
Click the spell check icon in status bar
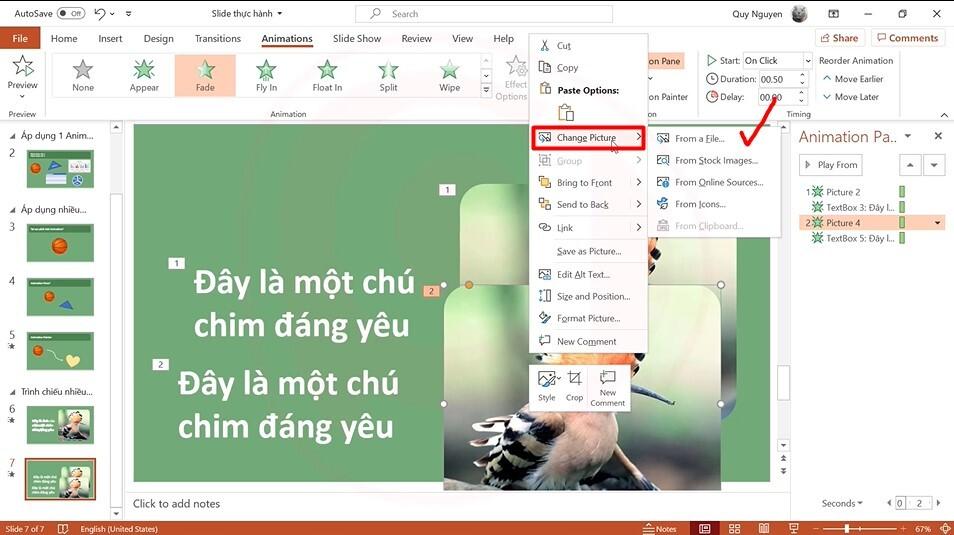(x=63, y=528)
